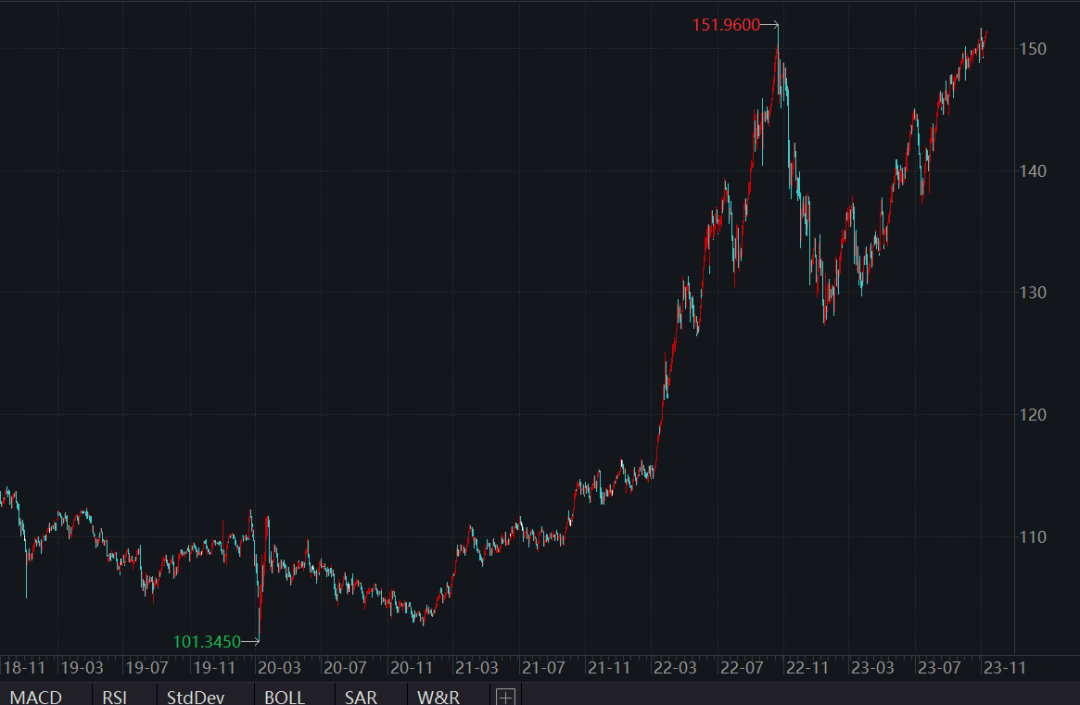1080x705 pixels.
Task: Select the 140 price axis label
Action: (1032, 171)
